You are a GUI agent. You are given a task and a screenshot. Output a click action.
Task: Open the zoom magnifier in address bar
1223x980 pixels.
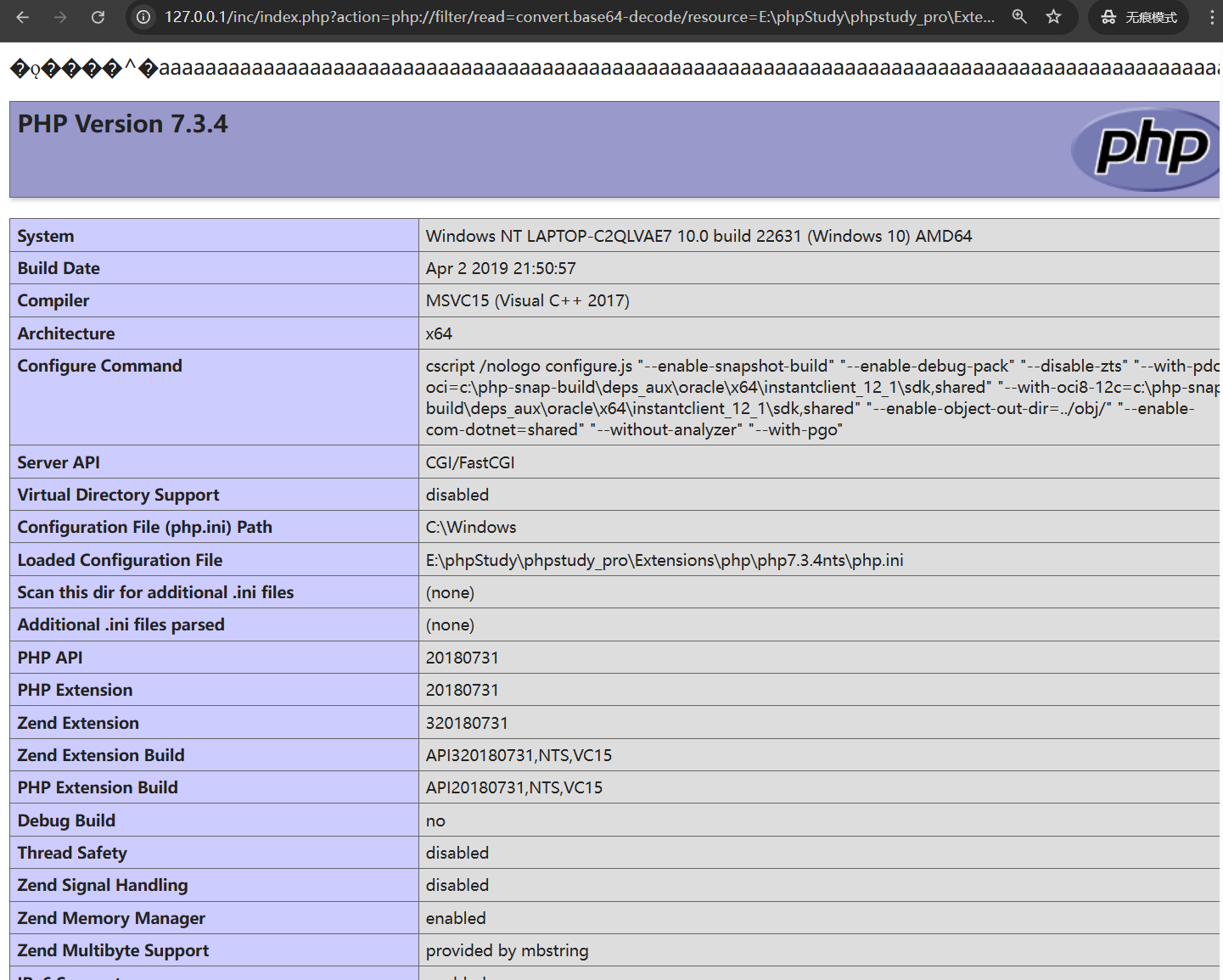pyautogui.click(x=1019, y=17)
